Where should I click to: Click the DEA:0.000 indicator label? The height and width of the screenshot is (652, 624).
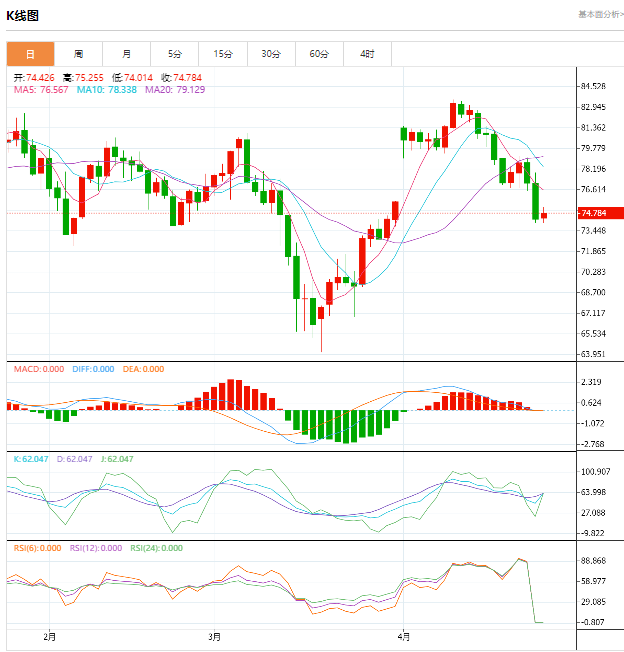(143, 369)
